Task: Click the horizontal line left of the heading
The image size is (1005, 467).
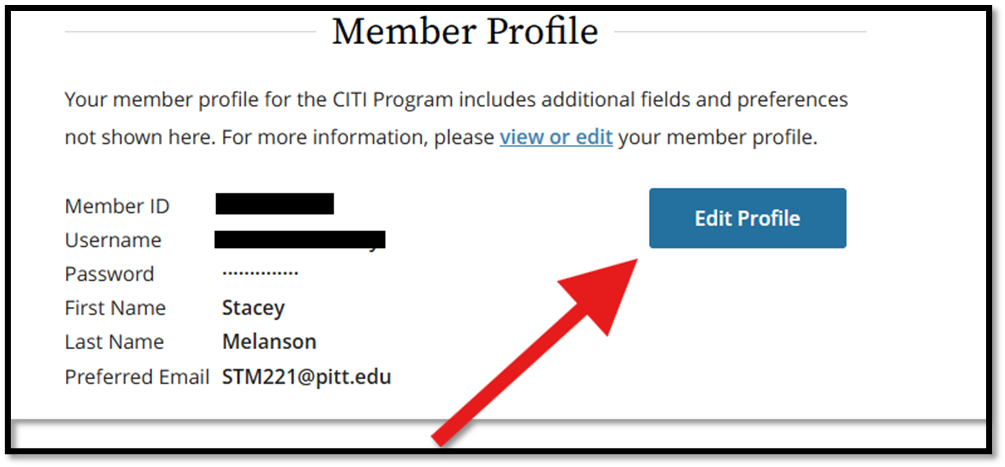Action: click(x=190, y=31)
